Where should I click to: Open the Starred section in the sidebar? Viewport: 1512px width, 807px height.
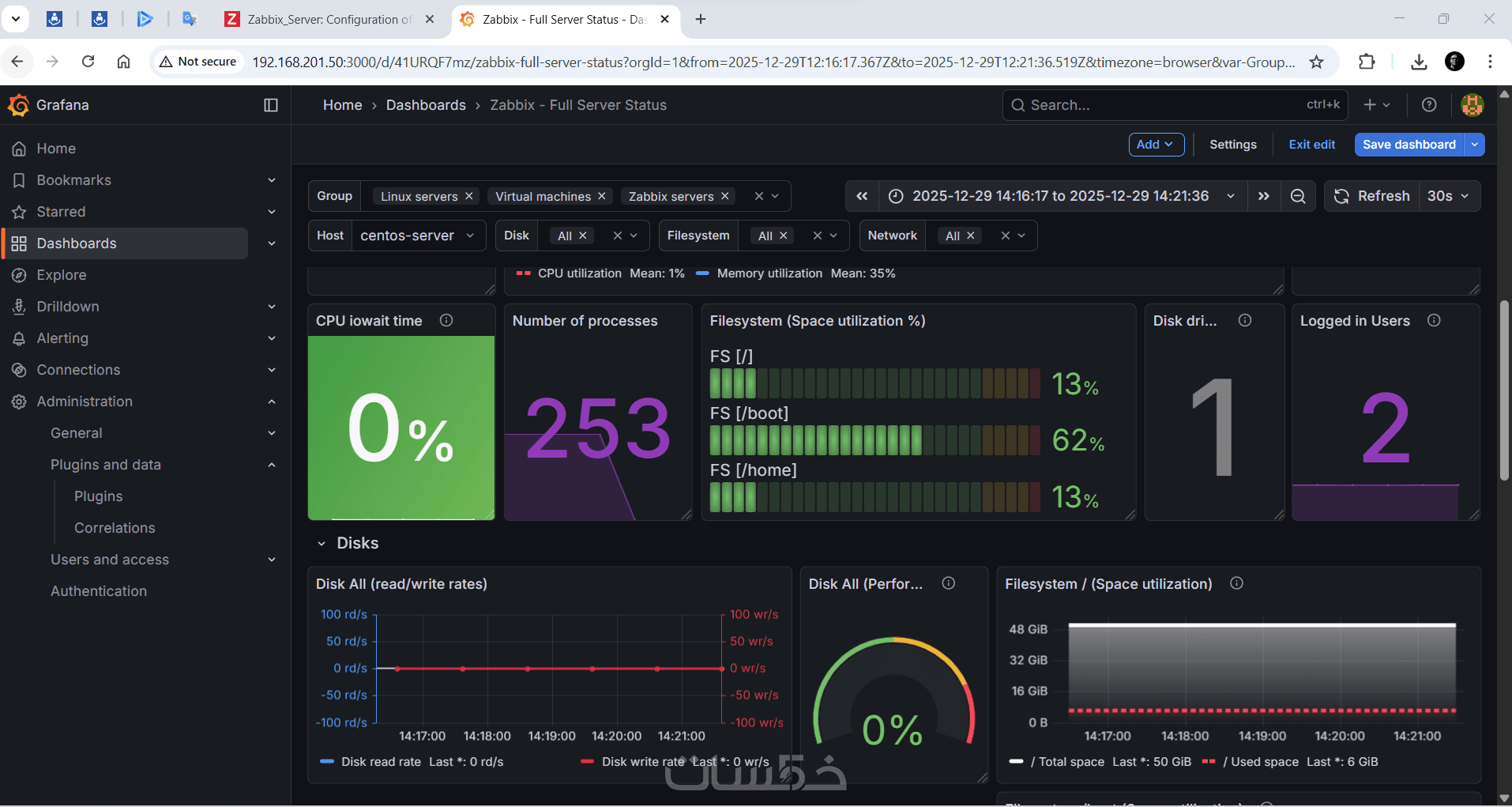61,212
